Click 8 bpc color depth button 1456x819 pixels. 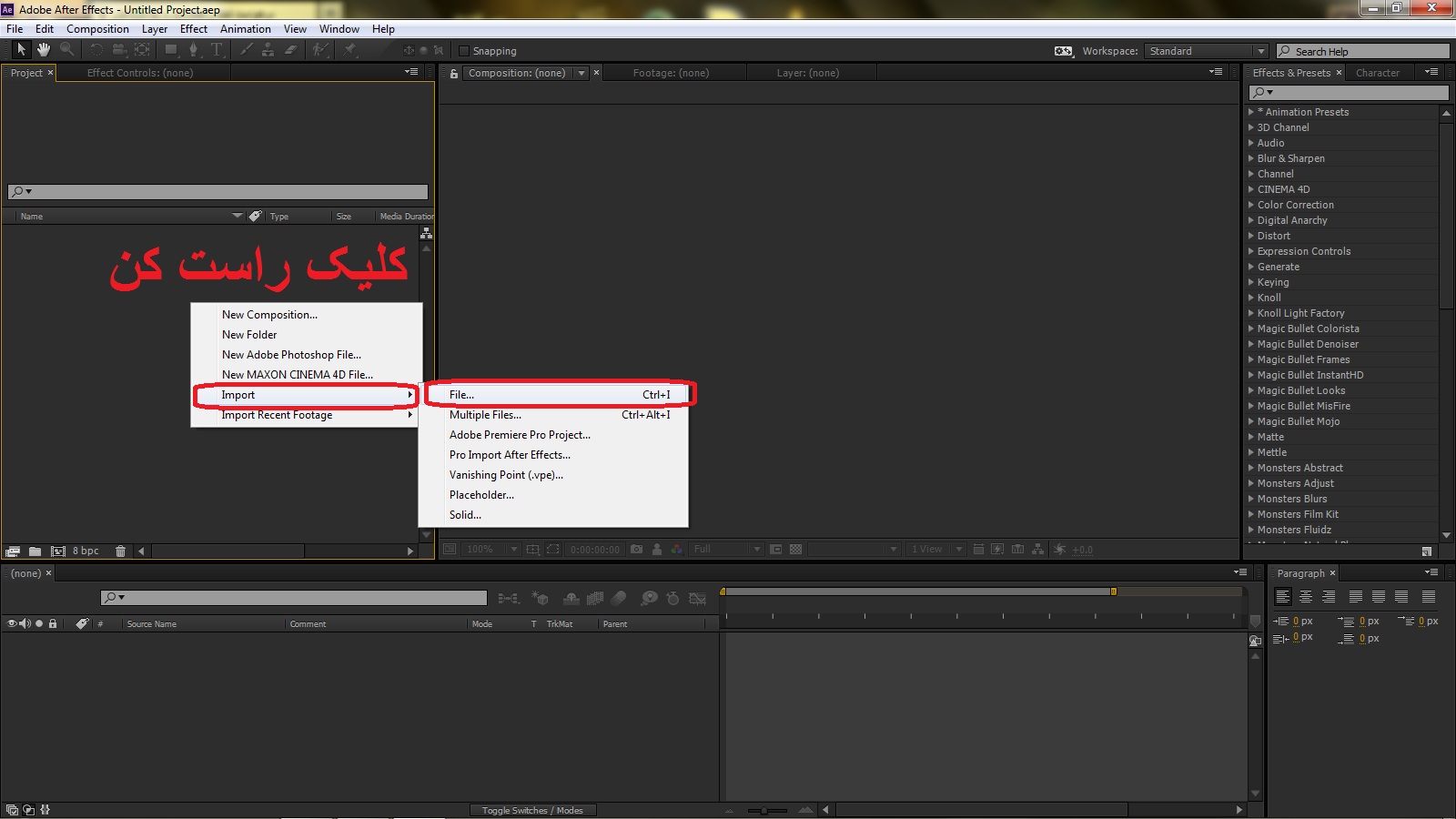tap(86, 551)
